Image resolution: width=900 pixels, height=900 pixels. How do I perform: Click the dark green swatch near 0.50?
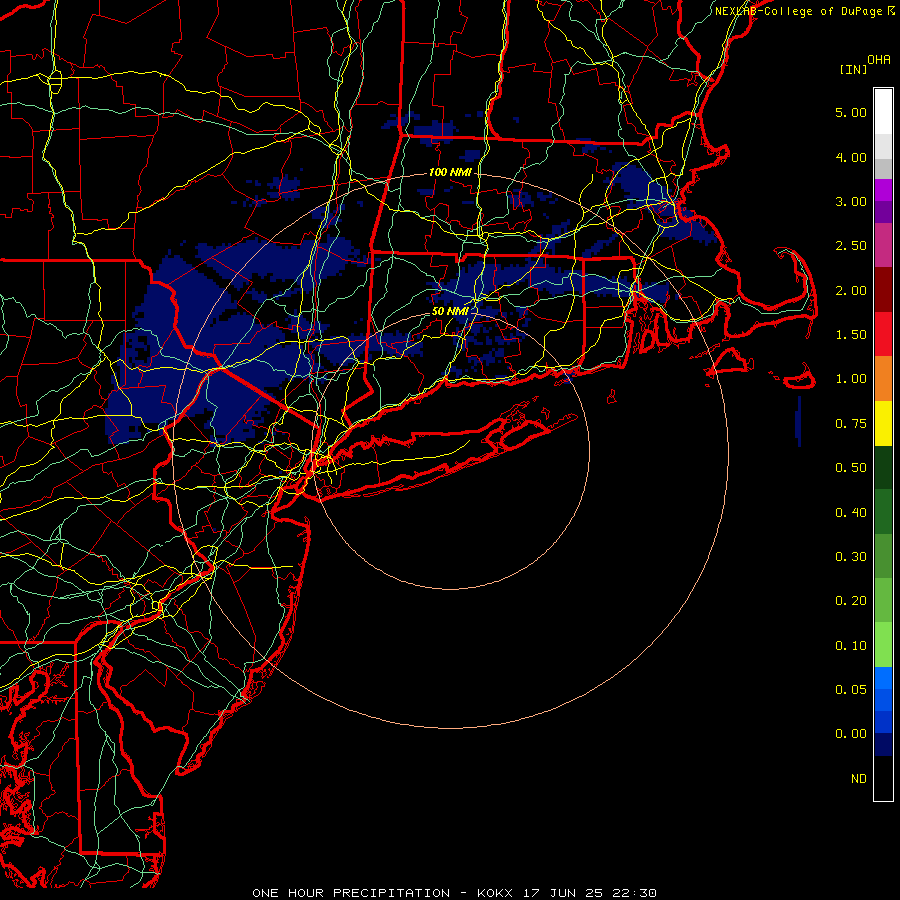(883, 467)
